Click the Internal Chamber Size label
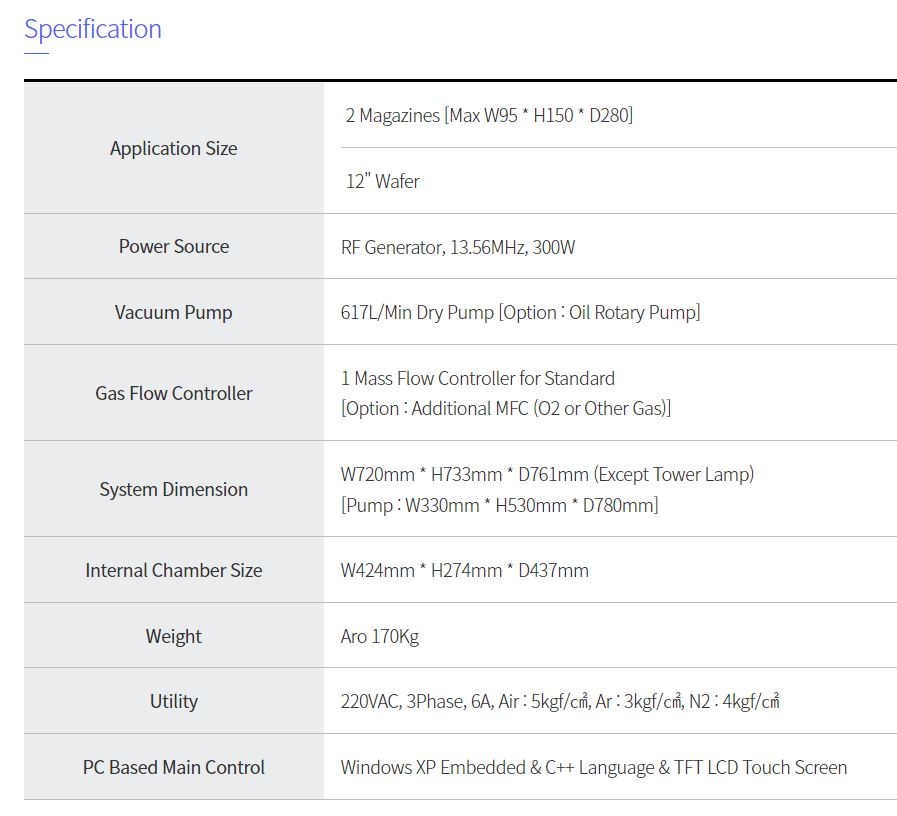The image size is (897, 816). click(x=174, y=570)
